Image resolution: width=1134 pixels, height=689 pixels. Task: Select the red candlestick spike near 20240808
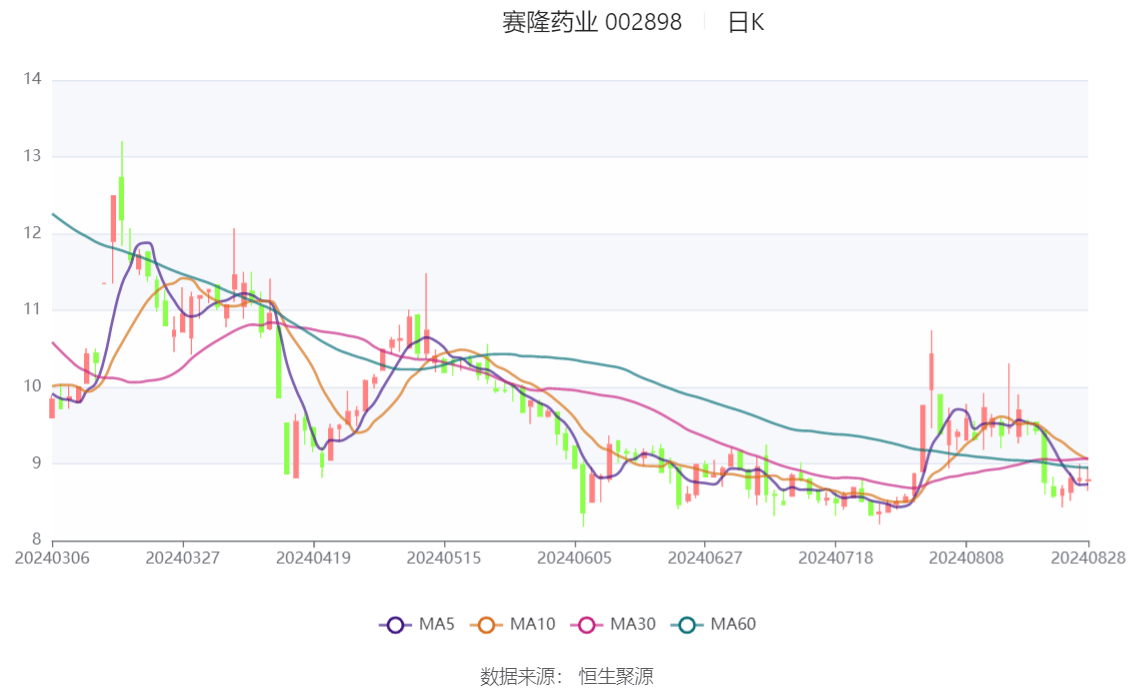(x=932, y=370)
